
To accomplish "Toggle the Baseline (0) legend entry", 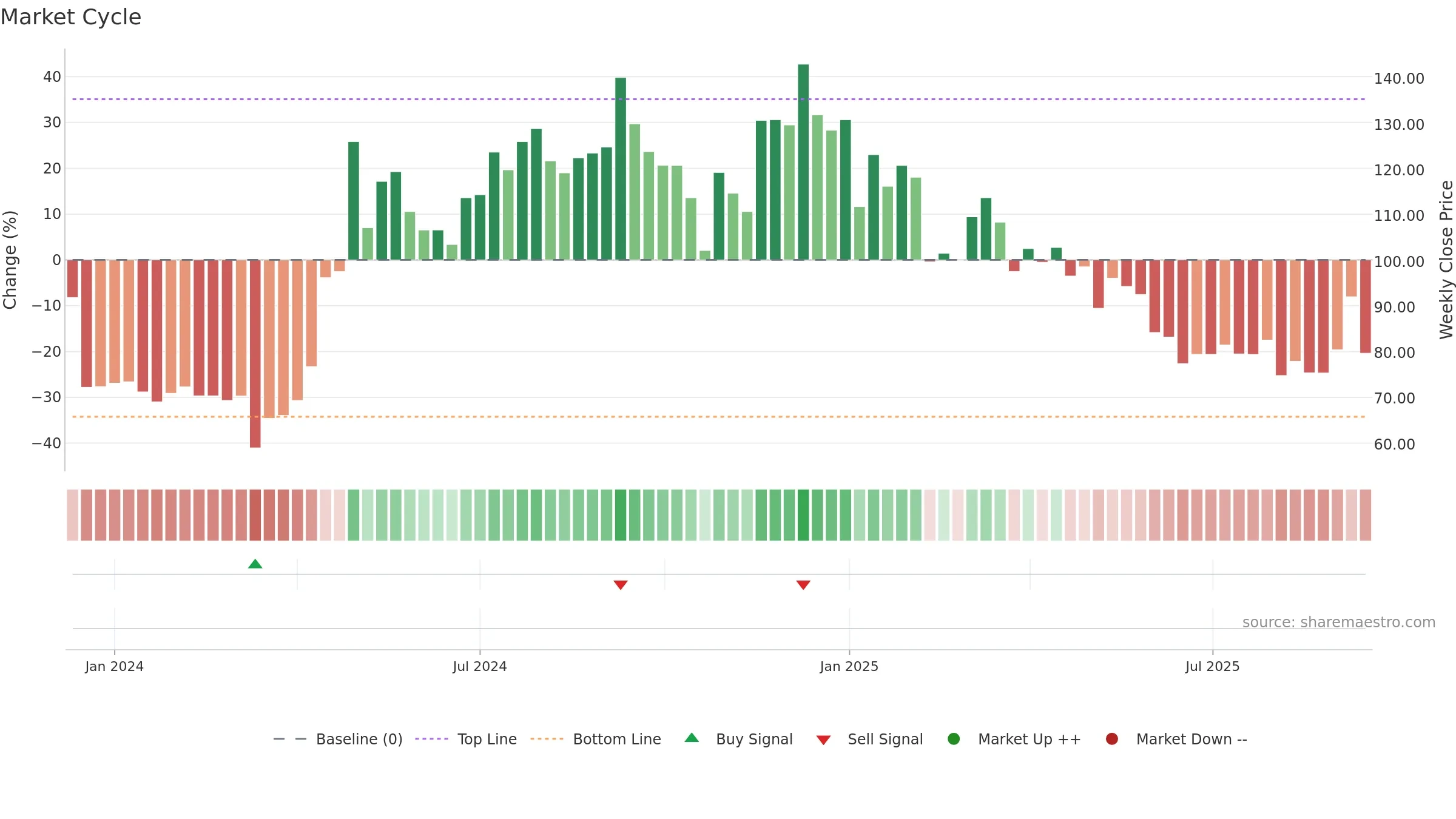I will [x=338, y=739].
